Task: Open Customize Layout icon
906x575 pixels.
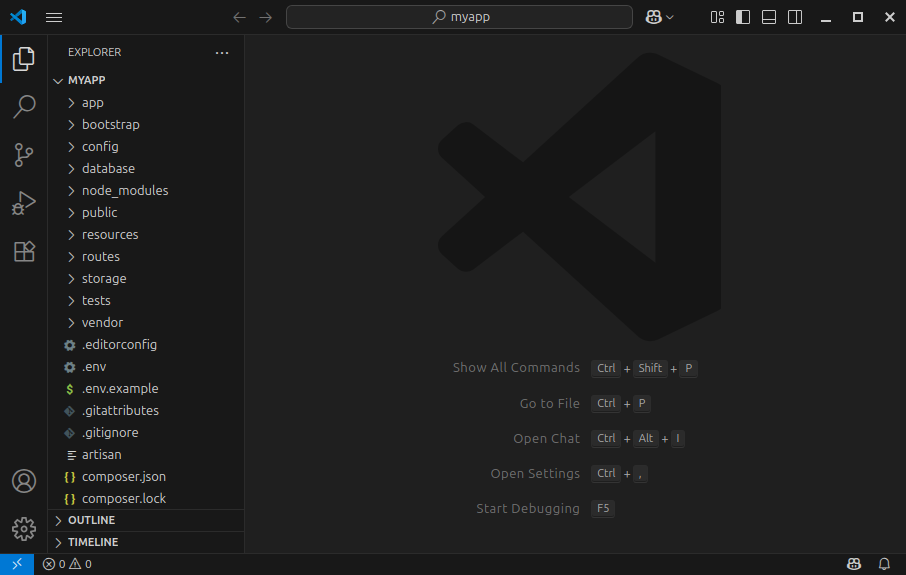Action: pyautogui.click(x=717, y=17)
